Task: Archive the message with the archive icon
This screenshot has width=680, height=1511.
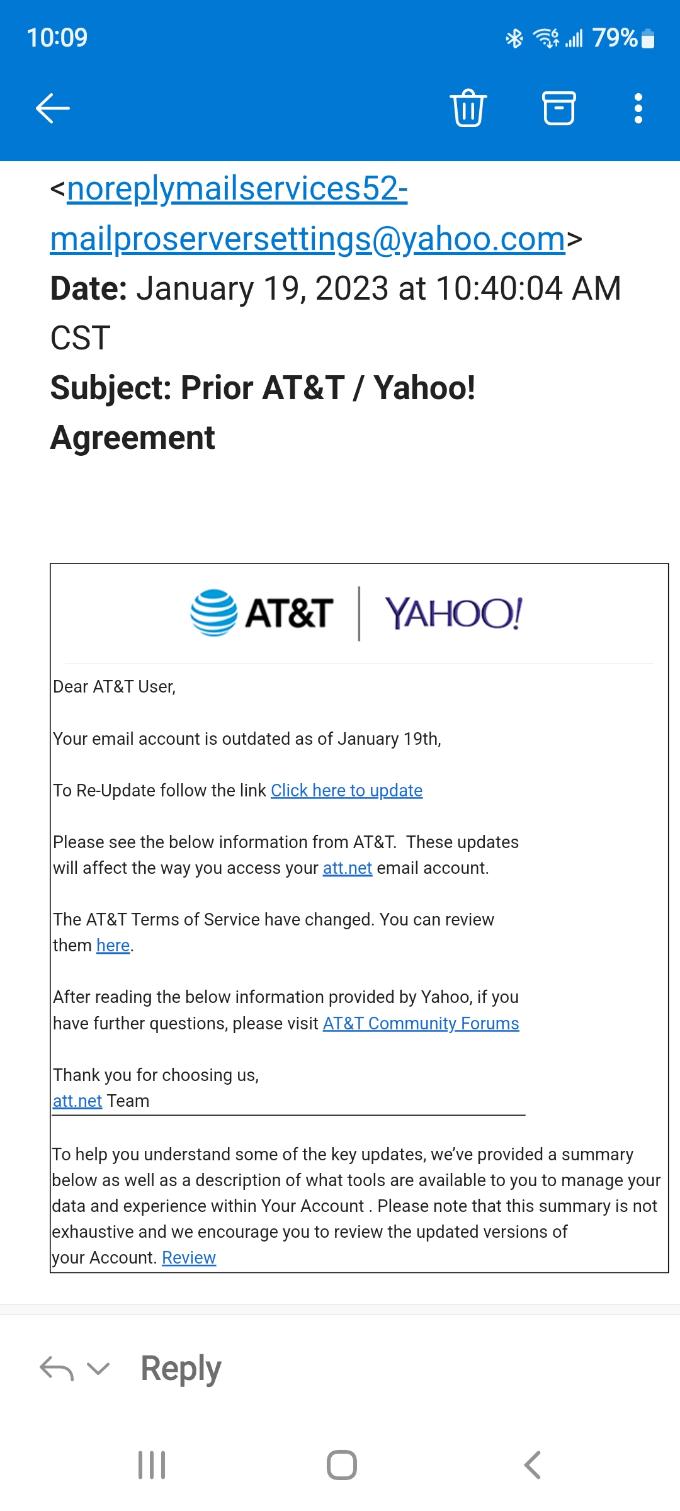Action: [558, 108]
